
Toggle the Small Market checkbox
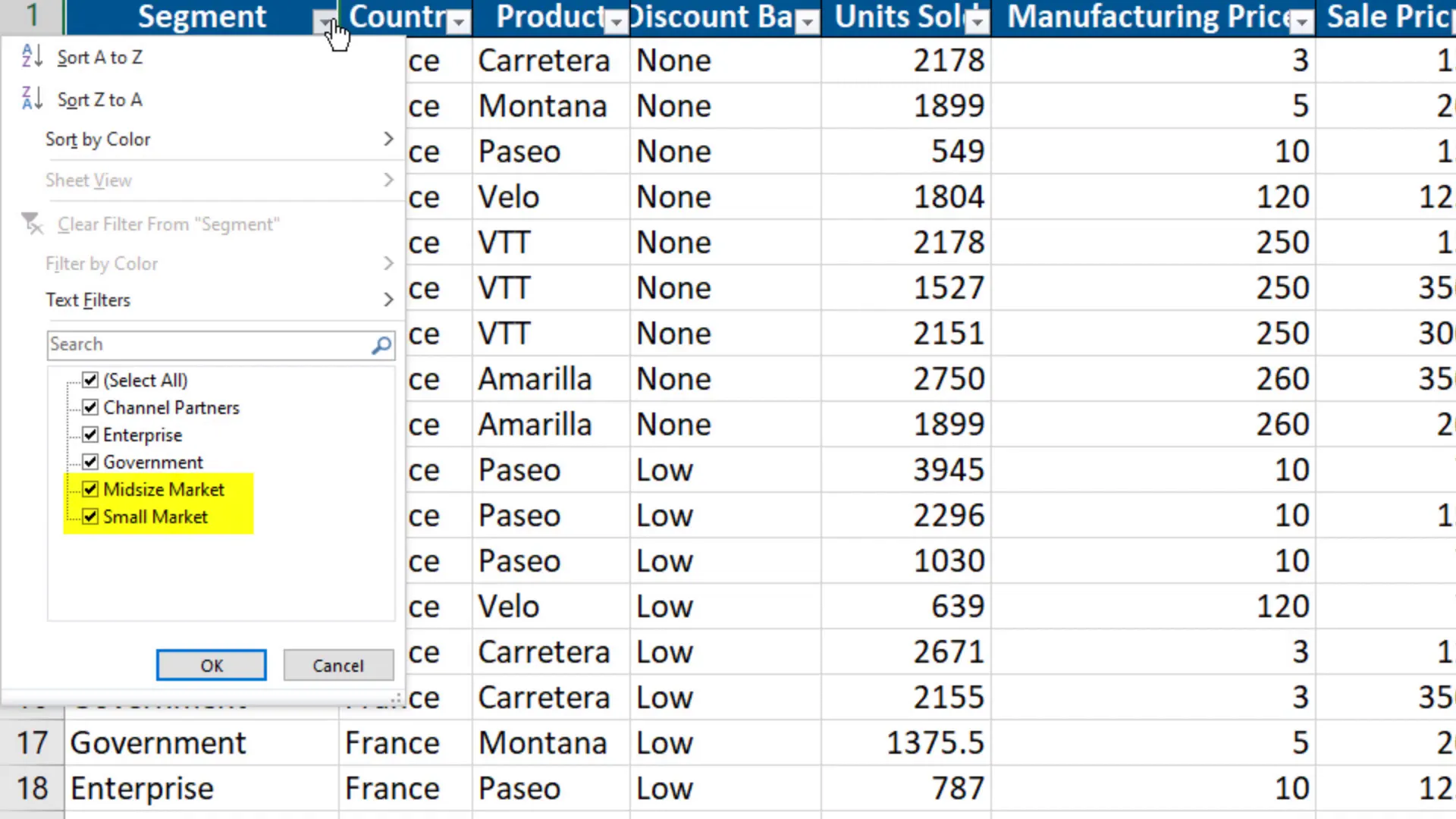pyautogui.click(x=90, y=516)
